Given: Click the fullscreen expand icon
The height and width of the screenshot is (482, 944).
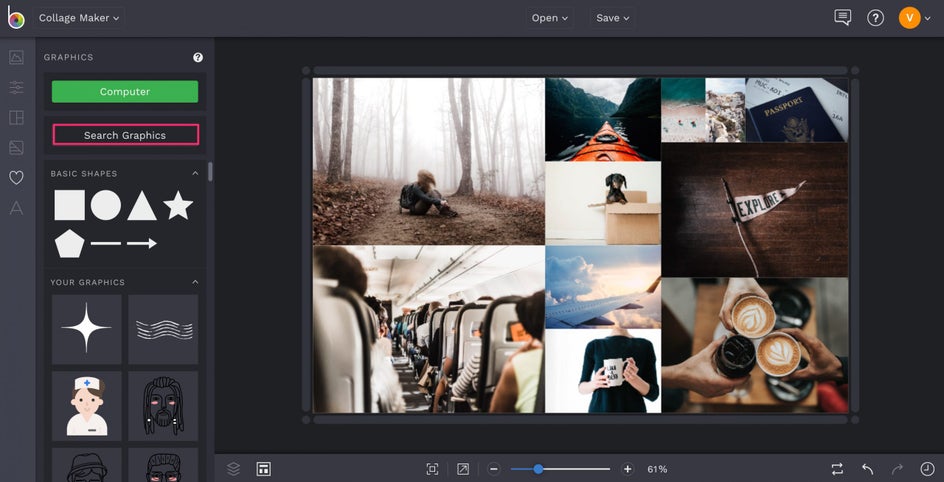Looking at the screenshot, I should click(462, 469).
